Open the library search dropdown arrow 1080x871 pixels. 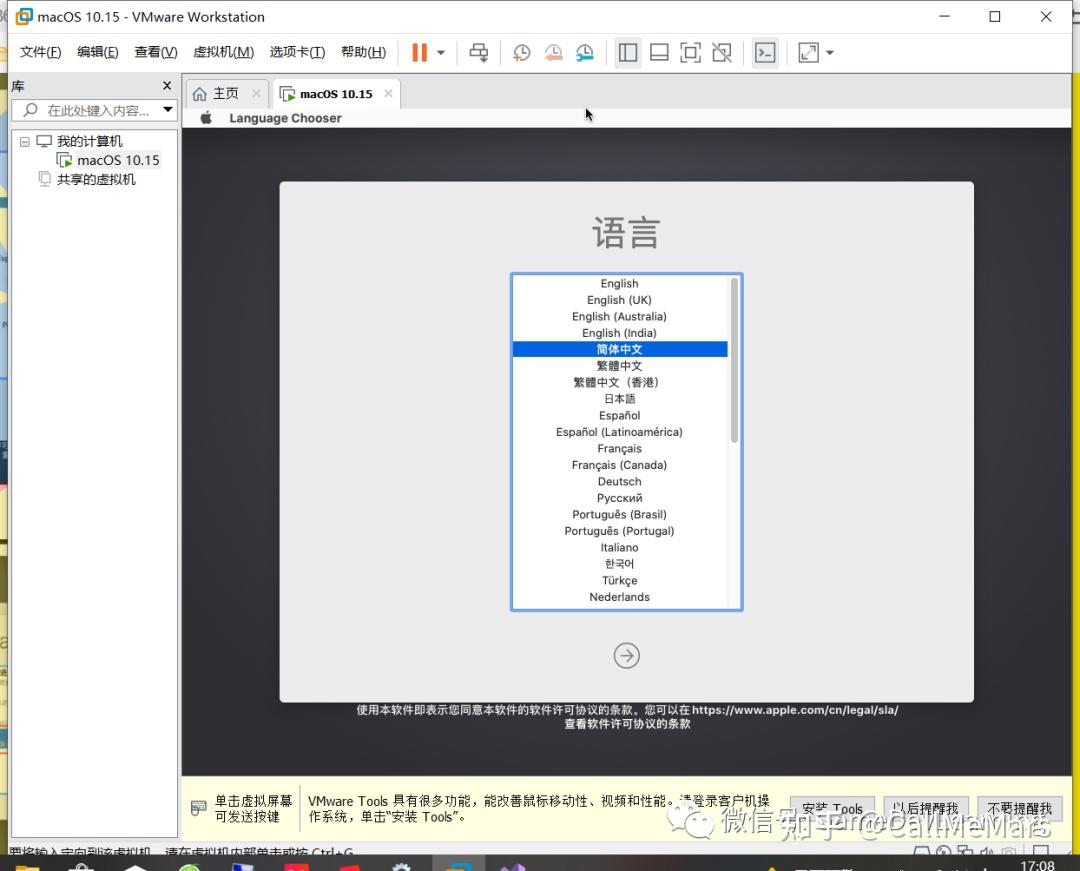168,109
